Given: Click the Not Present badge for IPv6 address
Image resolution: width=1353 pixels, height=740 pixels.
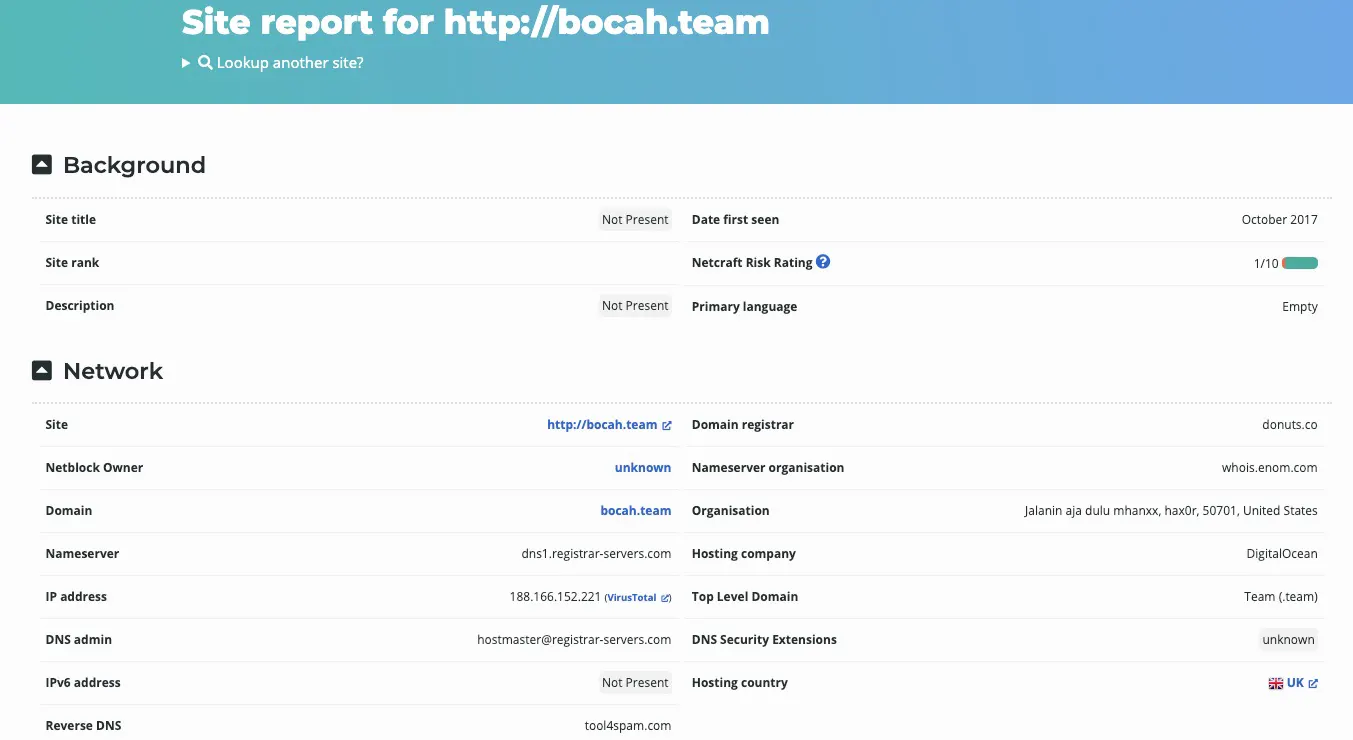Looking at the screenshot, I should click(635, 682).
